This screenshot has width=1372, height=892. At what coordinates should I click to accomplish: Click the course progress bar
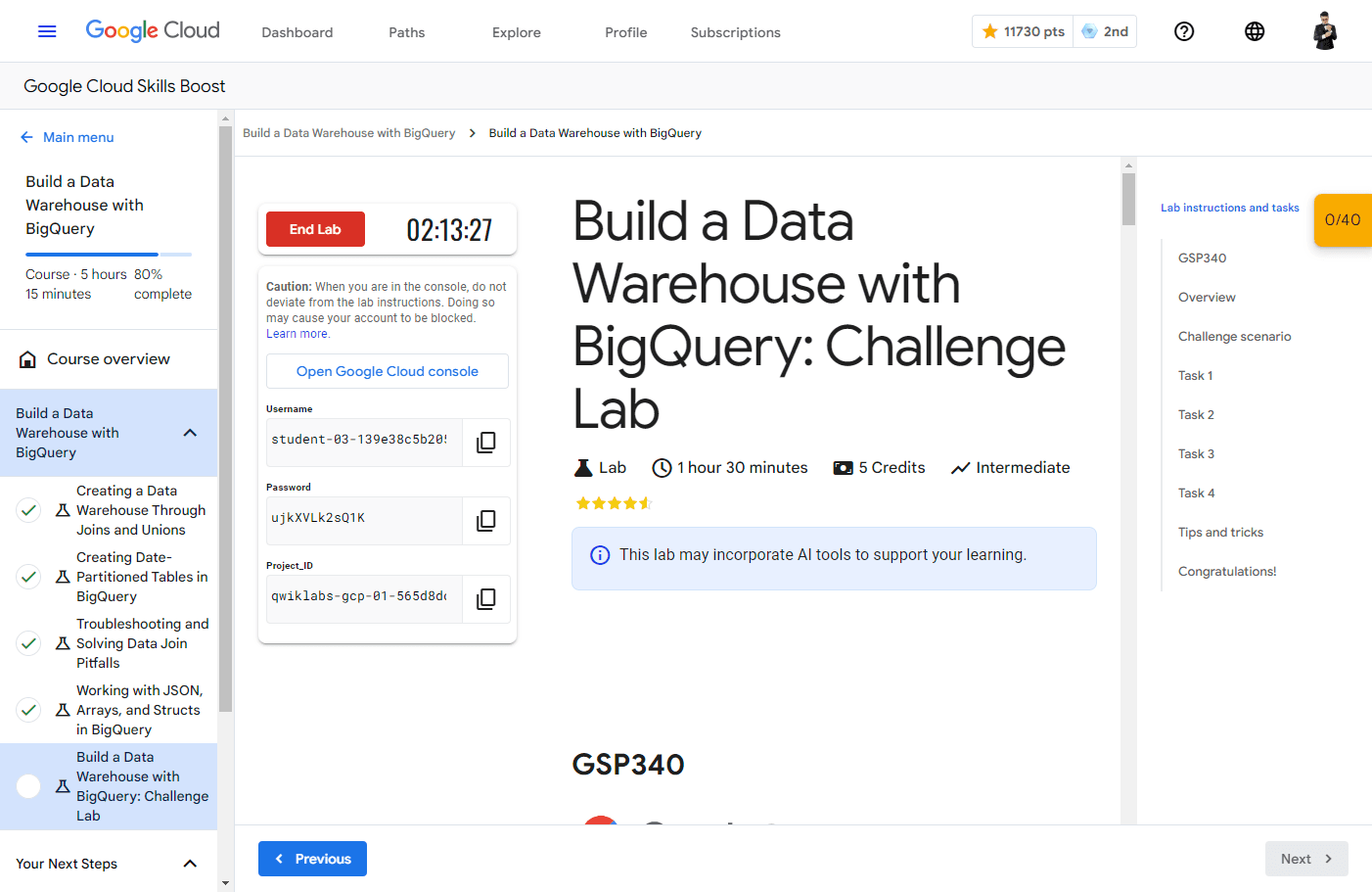coord(109,255)
